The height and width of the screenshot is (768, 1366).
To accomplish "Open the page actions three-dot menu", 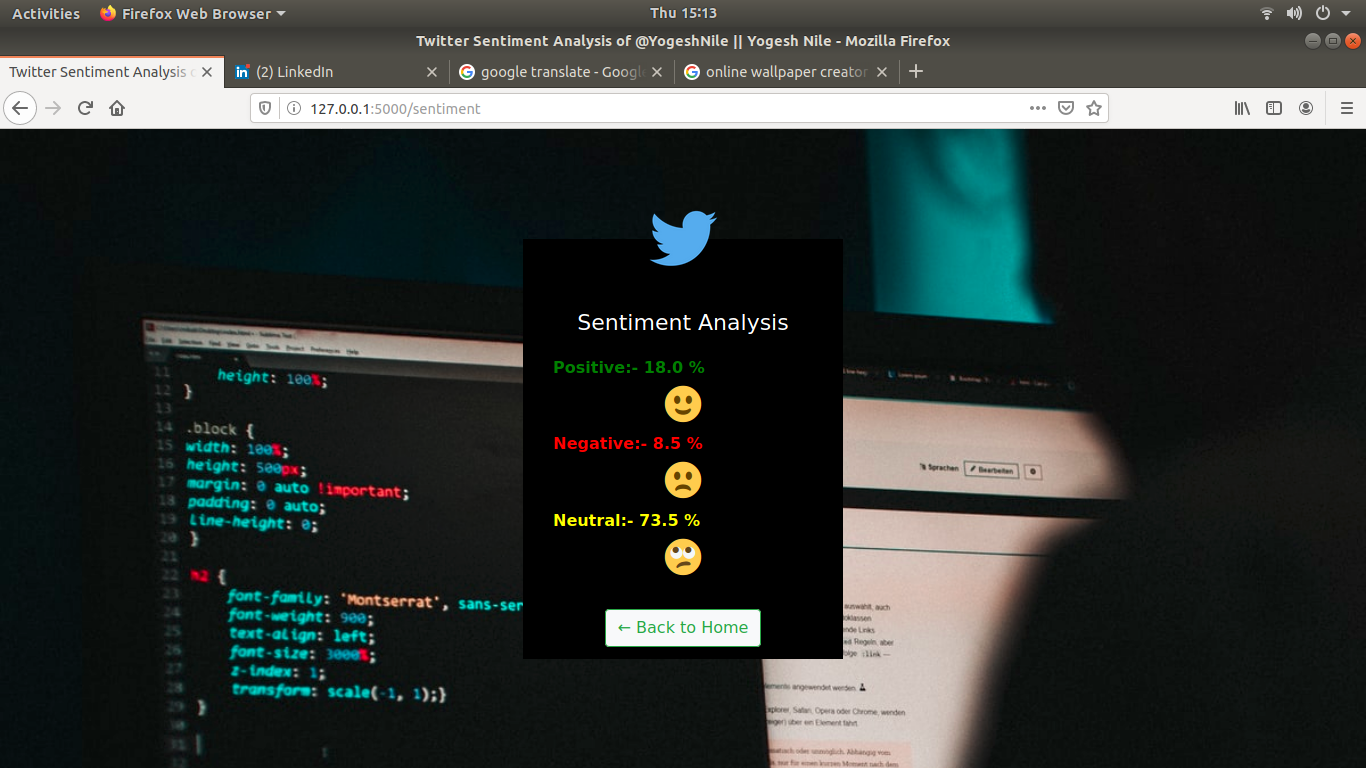I will coord(1038,108).
